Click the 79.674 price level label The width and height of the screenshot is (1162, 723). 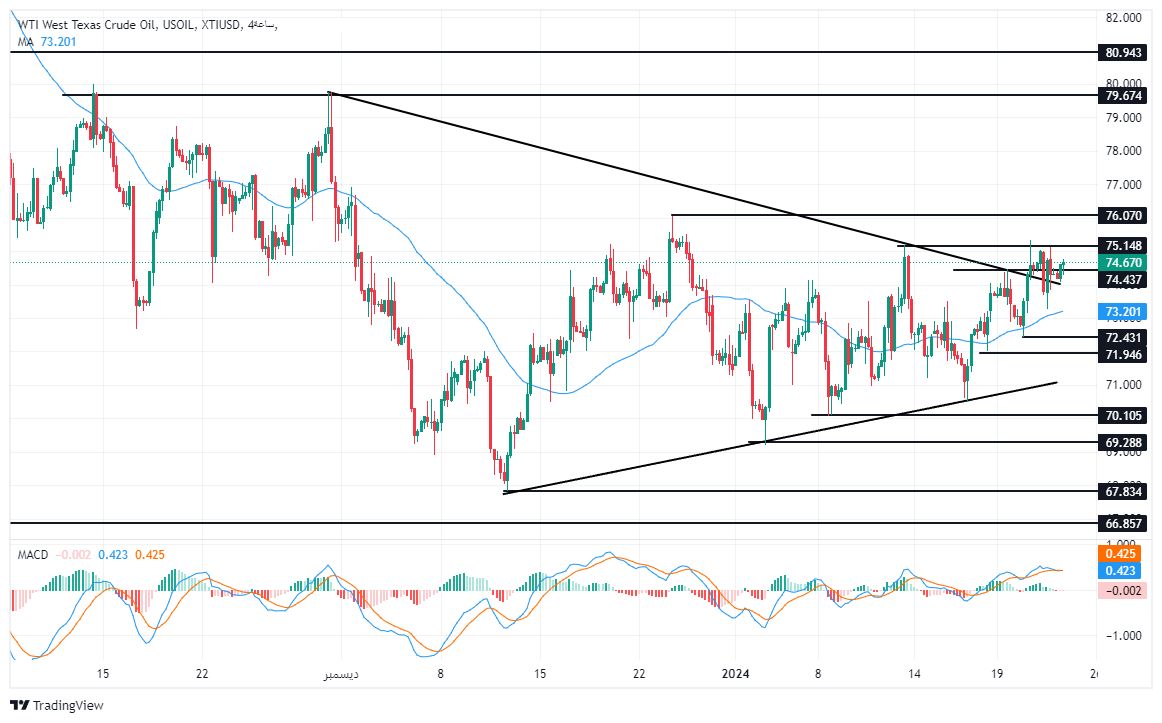1123,96
